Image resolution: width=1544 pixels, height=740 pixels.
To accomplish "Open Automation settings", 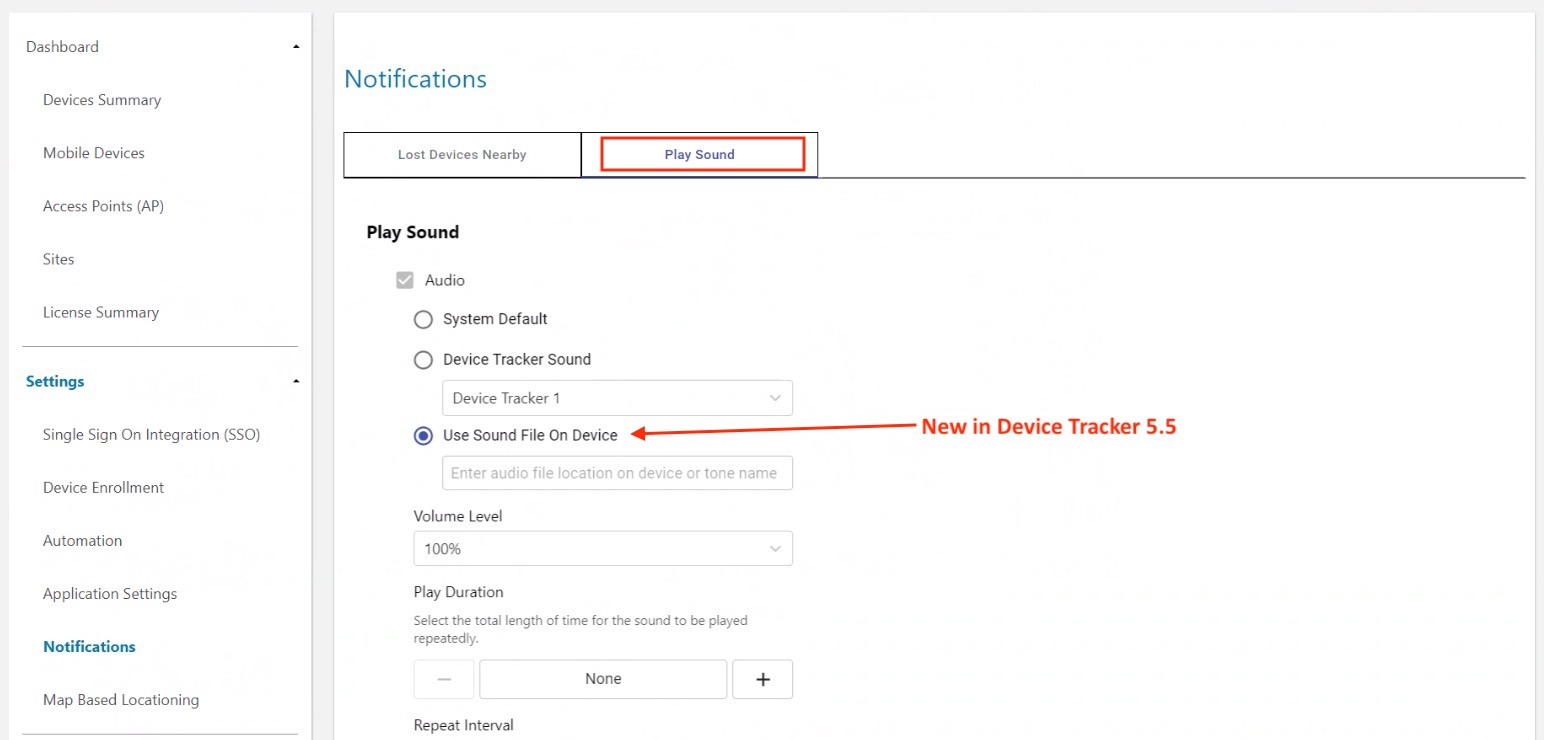I will click(x=82, y=540).
